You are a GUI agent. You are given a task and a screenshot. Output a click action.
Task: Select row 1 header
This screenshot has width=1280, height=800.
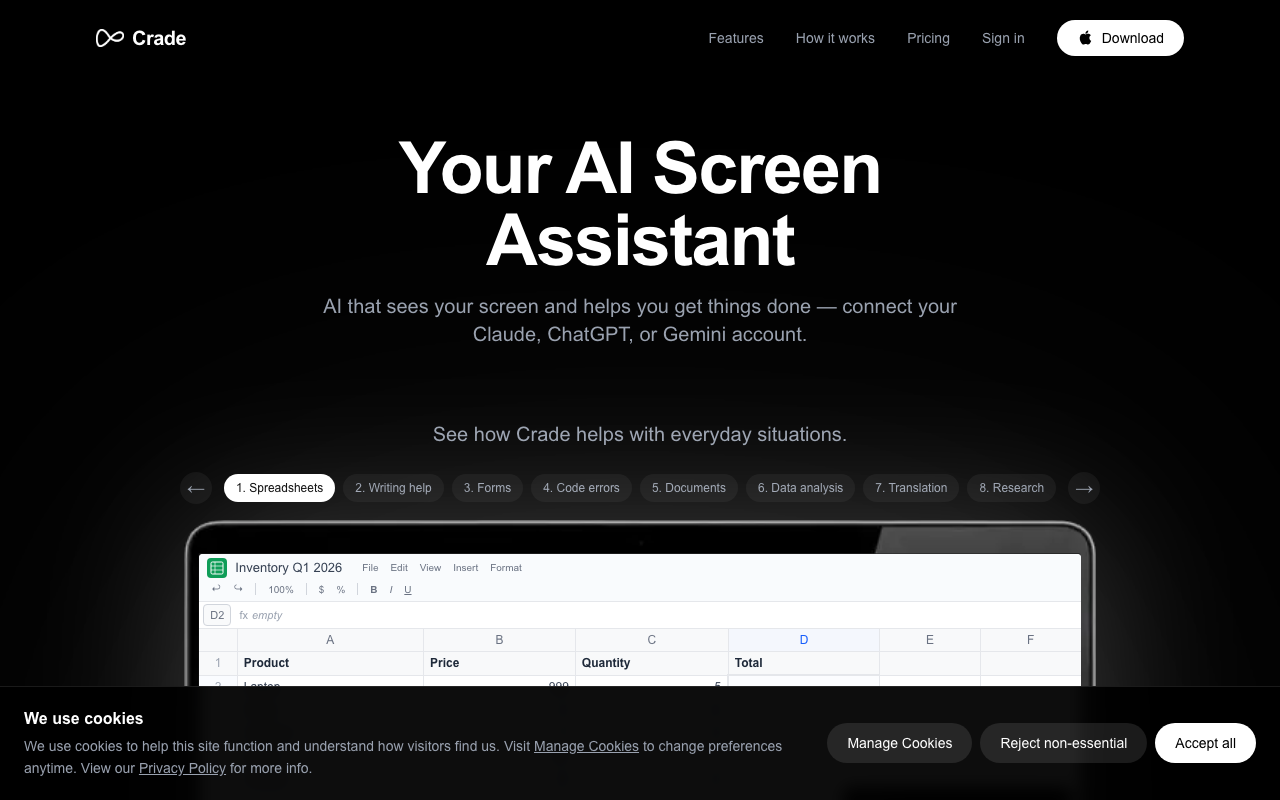click(218, 663)
